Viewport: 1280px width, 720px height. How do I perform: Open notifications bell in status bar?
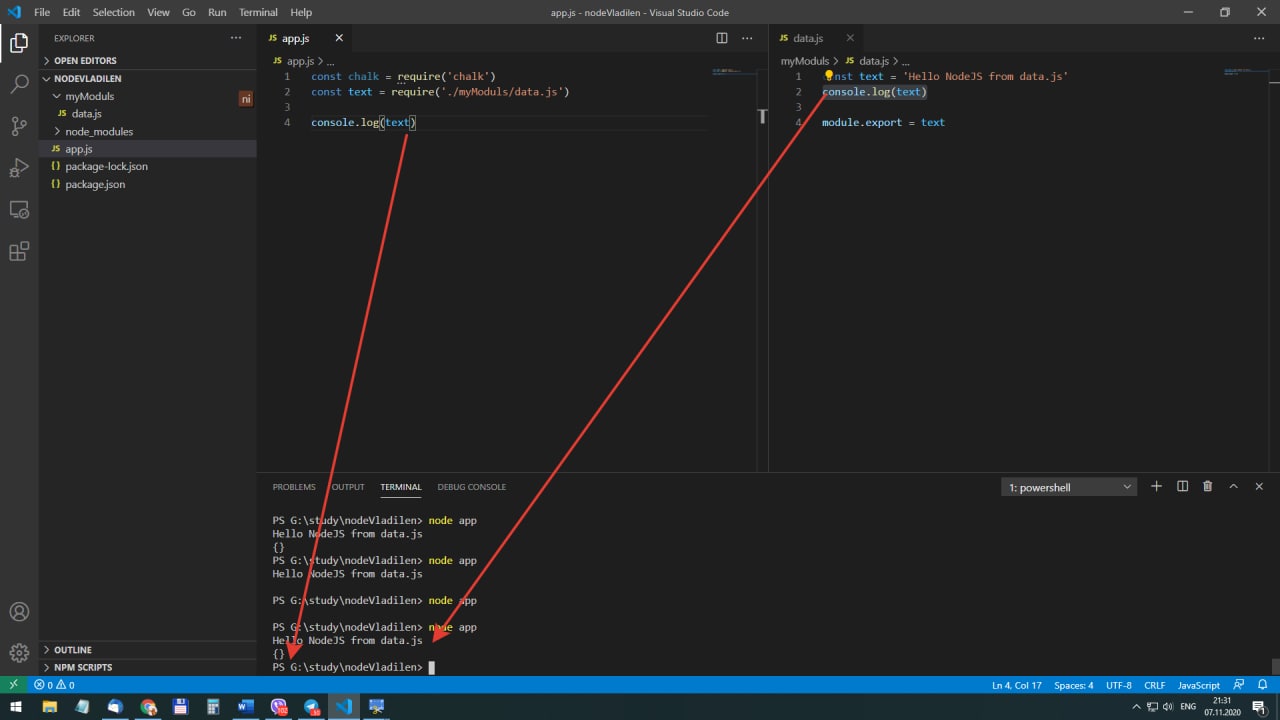[x=1263, y=685]
